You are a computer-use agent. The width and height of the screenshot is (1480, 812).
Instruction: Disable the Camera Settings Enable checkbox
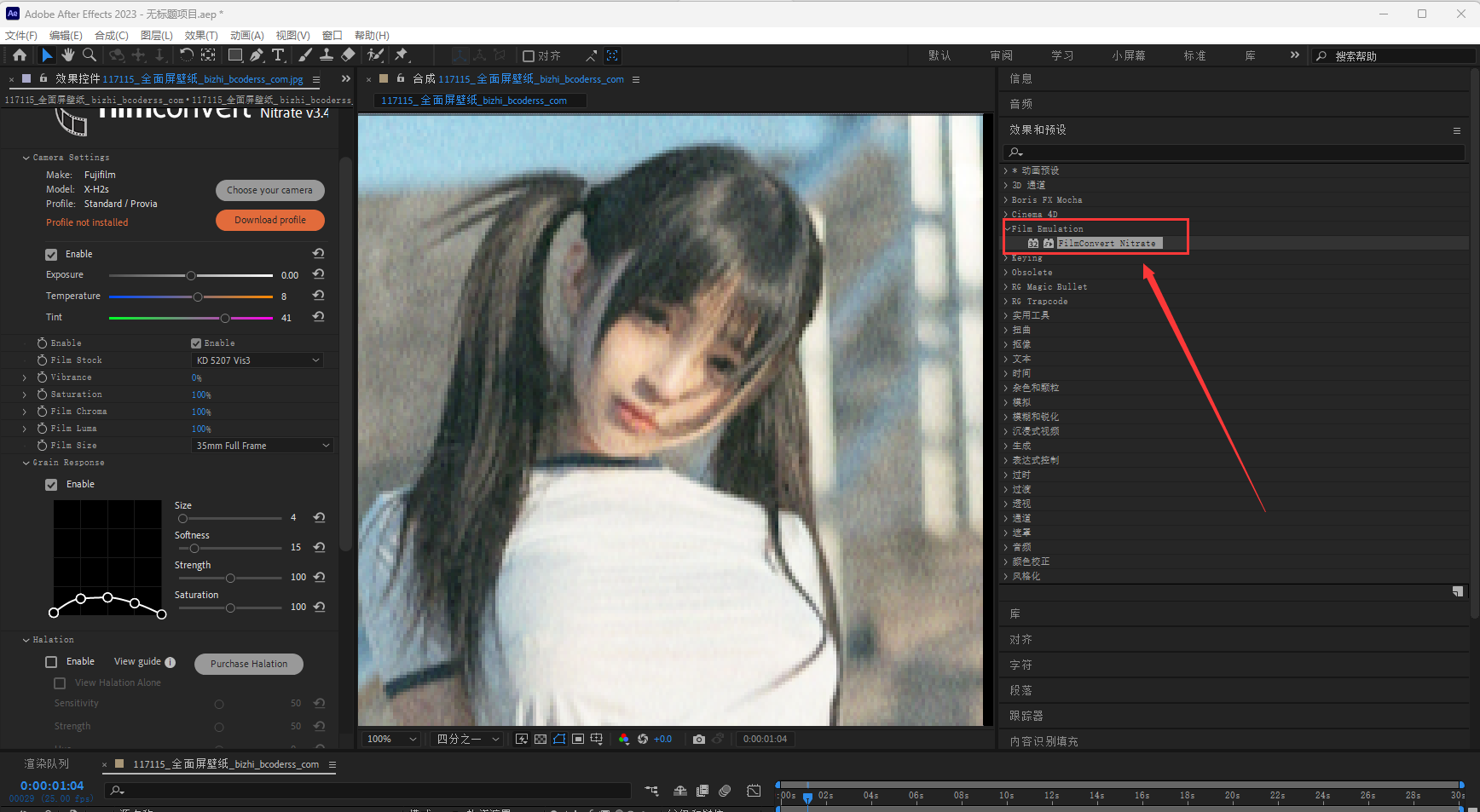50,253
